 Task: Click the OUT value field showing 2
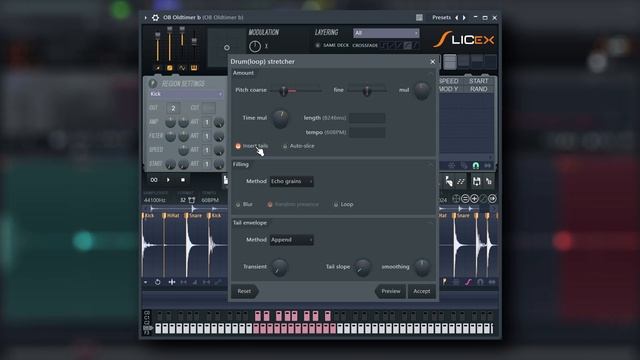pyautogui.click(x=173, y=108)
